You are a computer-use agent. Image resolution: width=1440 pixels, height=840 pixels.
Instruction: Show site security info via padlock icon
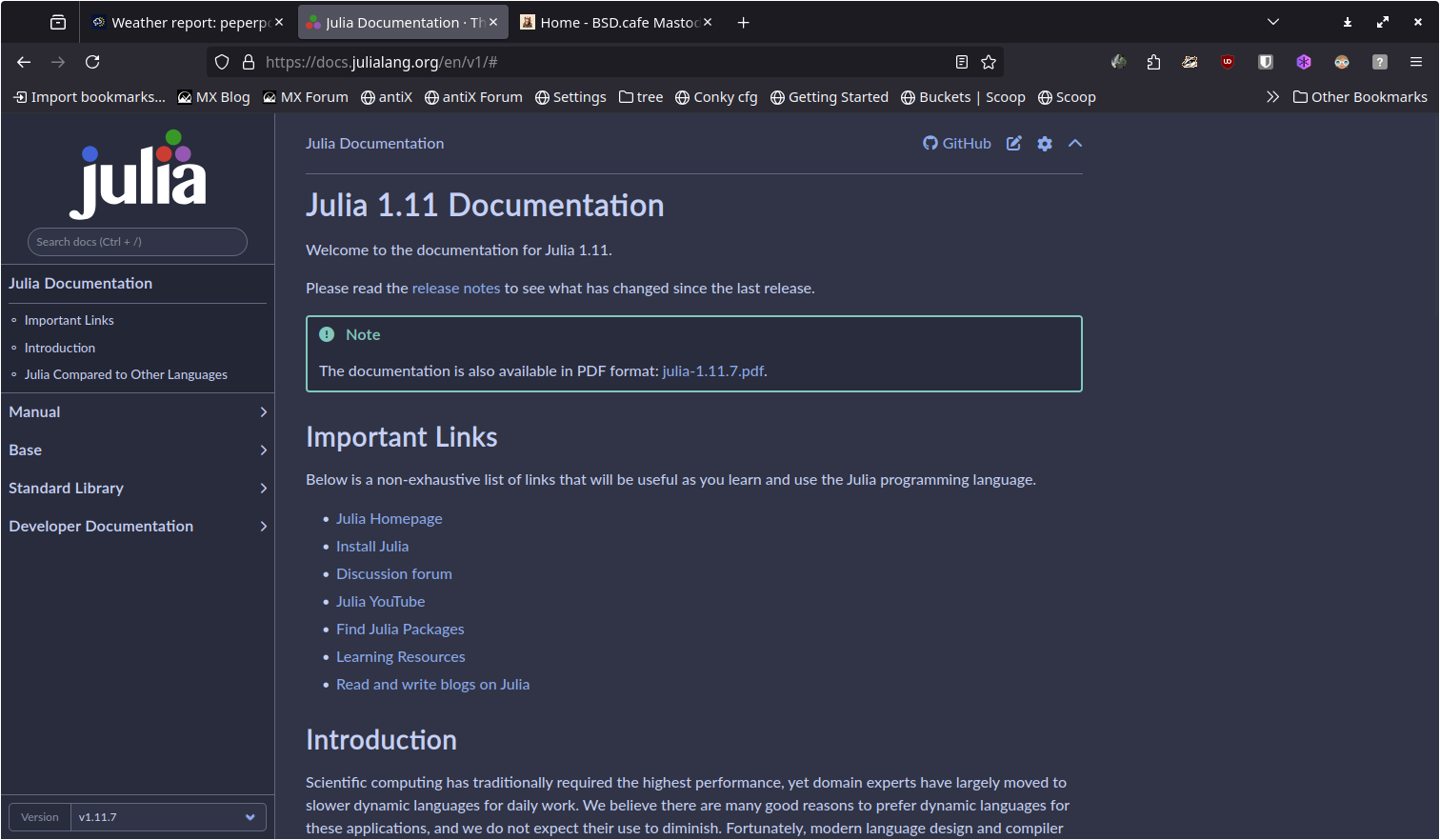[x=249, y=62]
